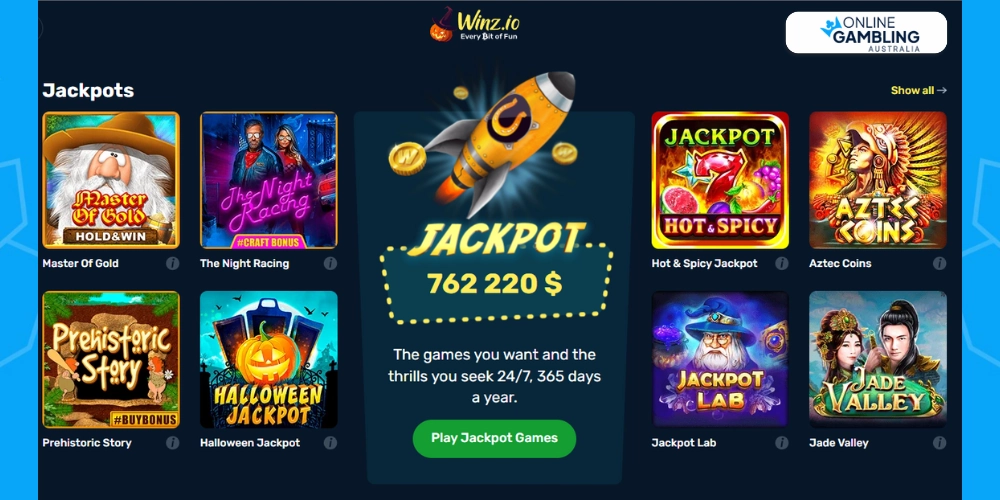Click the Online Gambling Australia badge
Screen dimensions: 1000x500
tap(866, 33)
